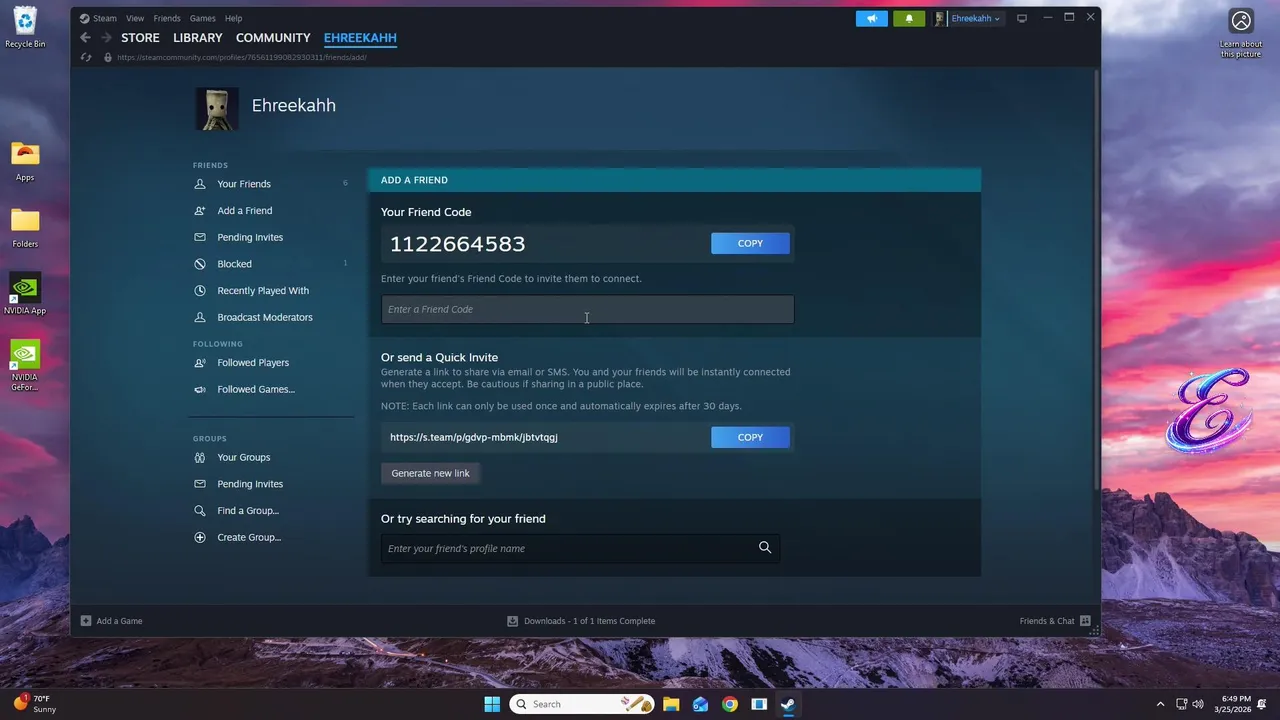Open Your Groups
Viewport: 1280px width, 720px height.
click(x=244, y=457)
